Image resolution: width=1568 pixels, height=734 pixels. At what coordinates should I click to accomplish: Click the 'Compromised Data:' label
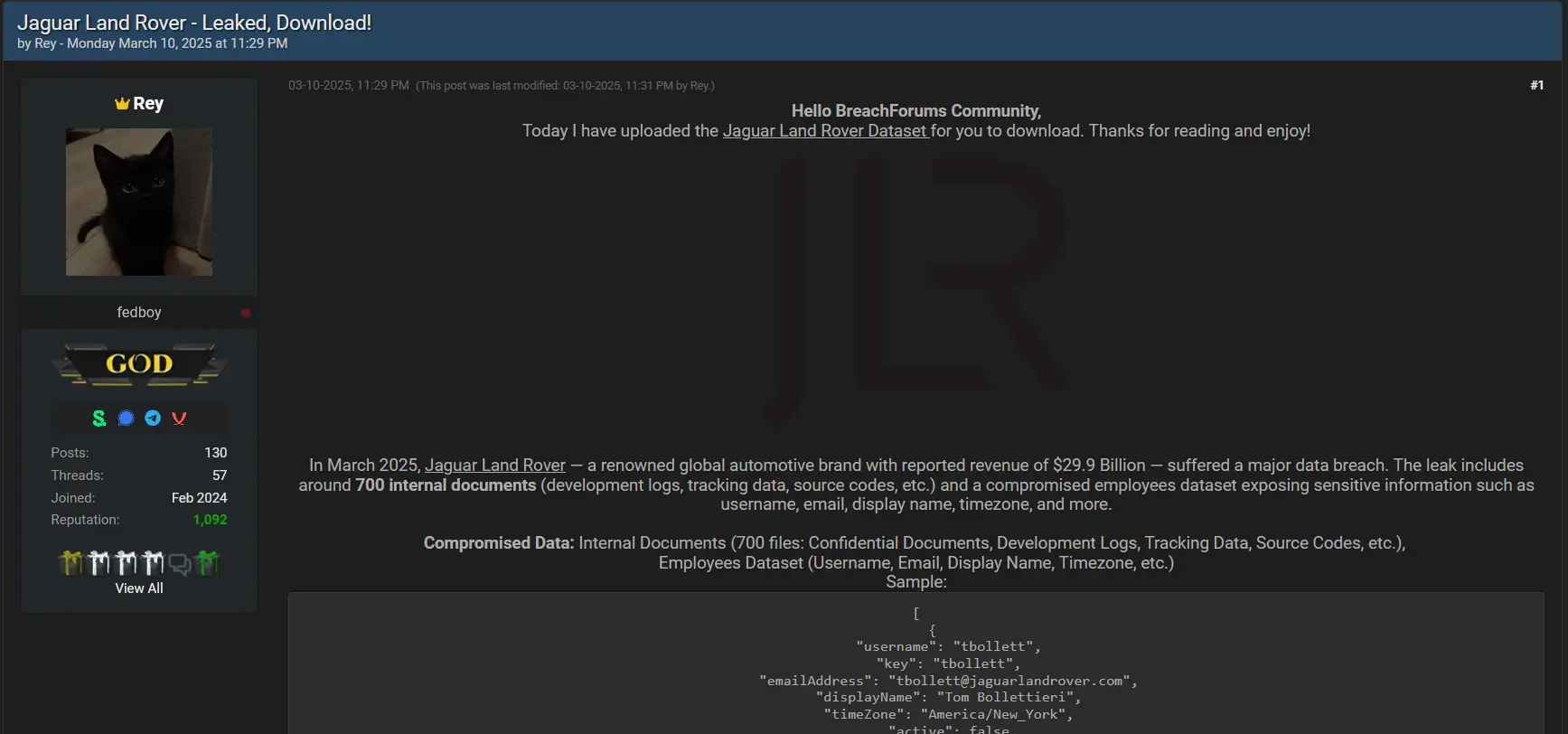[x=499, y=543]
